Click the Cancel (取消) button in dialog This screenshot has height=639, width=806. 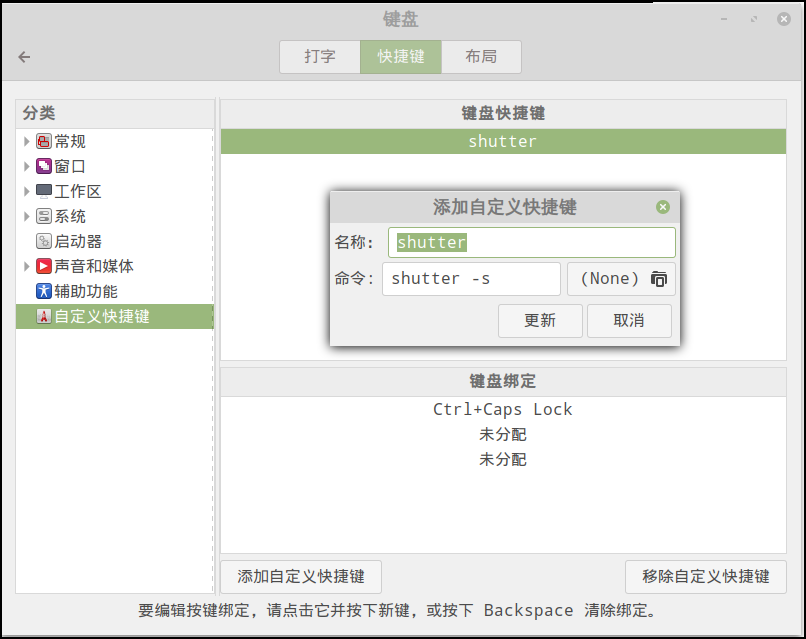629,321
